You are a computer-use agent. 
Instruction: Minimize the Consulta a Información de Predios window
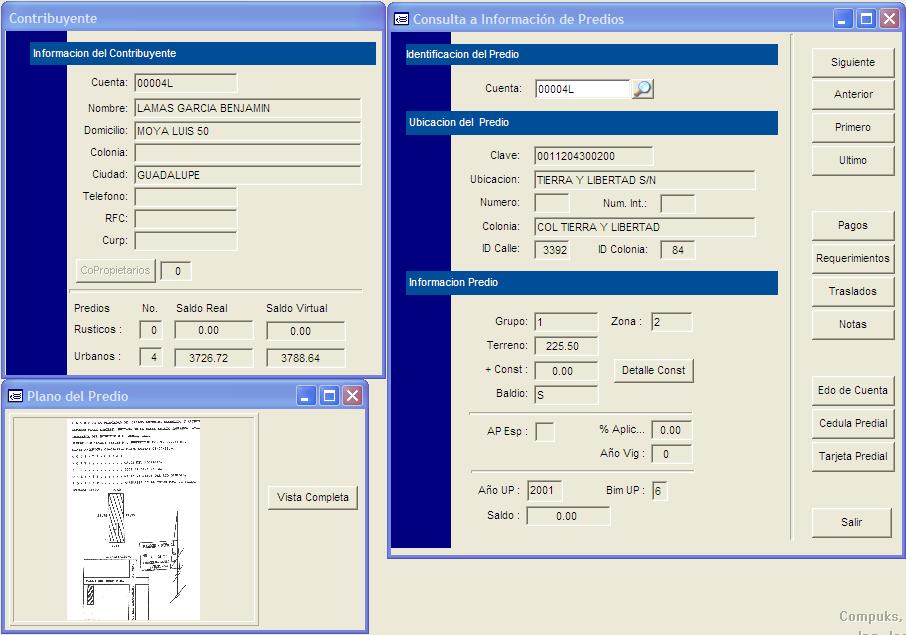pos(844,18)
